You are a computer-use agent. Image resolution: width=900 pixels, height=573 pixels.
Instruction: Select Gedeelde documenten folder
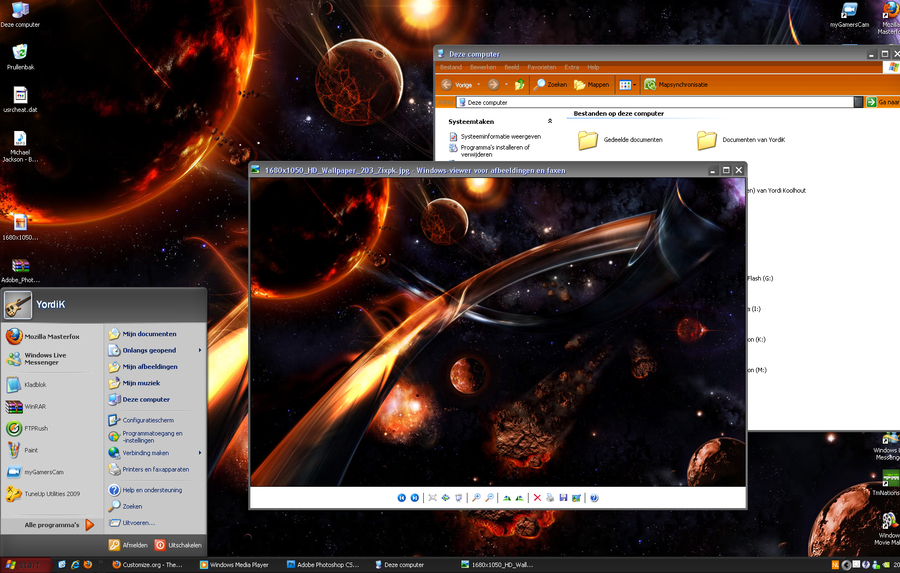(620, 140)
